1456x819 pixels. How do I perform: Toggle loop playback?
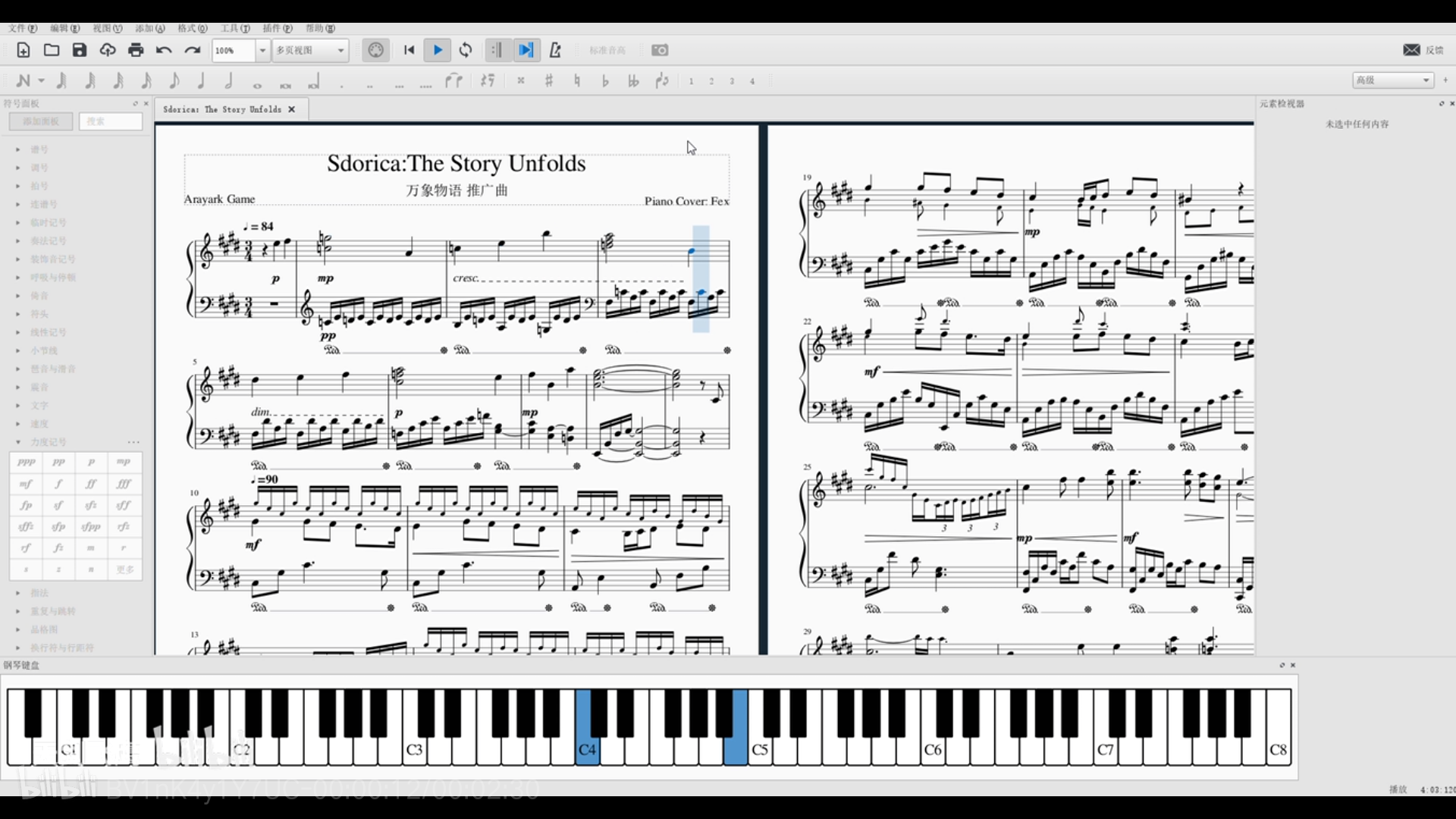466,50
